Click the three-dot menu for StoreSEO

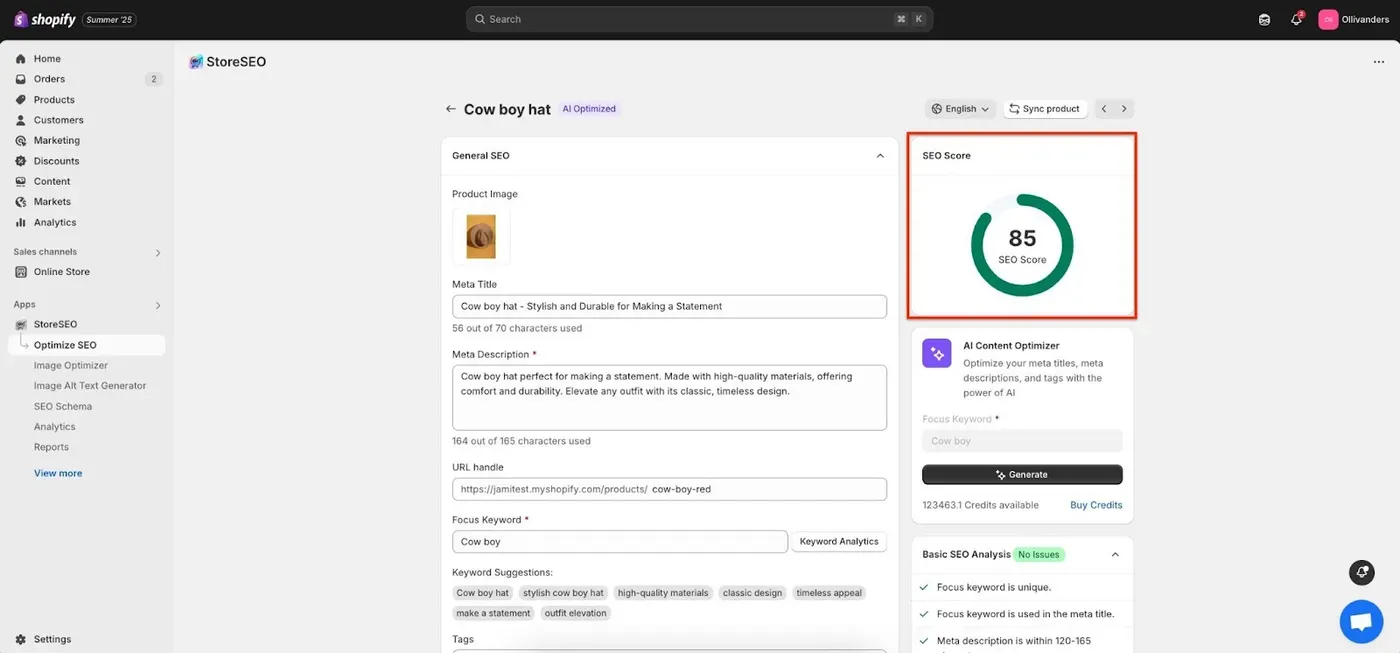click(x=1379, y=62)
